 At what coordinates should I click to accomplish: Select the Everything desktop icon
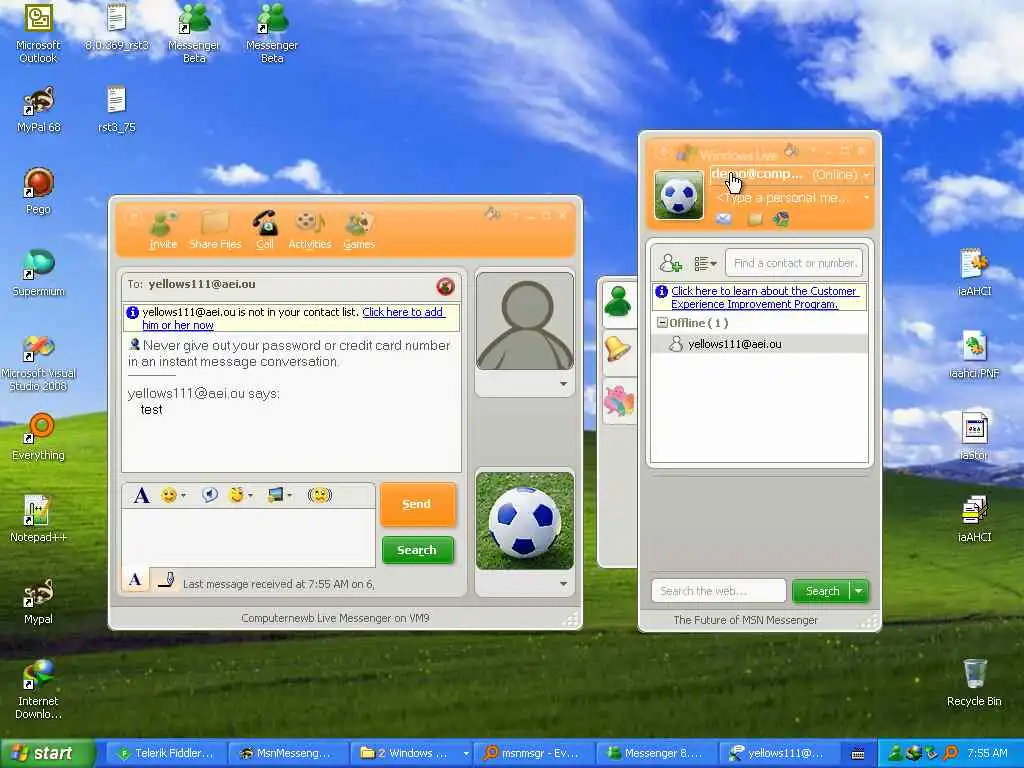tap(38, 436)
